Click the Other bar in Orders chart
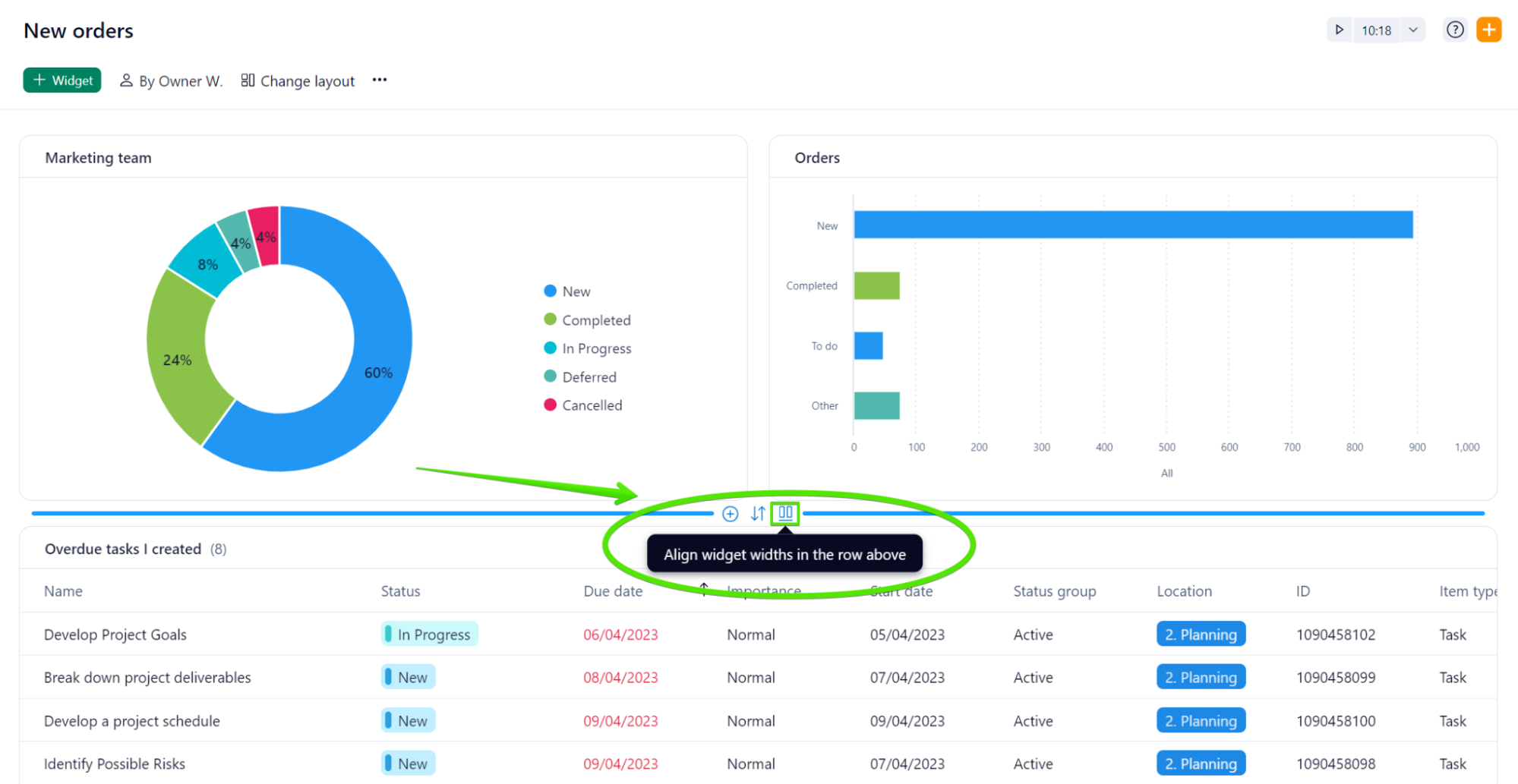The image size is (1518, 784). tap(876, 405)
